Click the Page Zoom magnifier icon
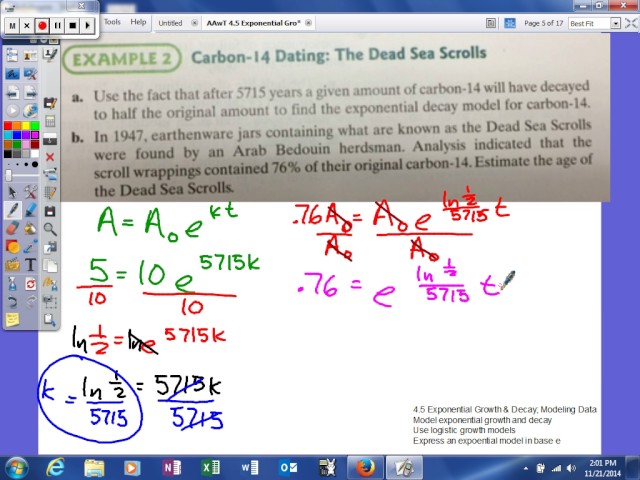Viewport: 640px width, 480px height. coord(50,229)
